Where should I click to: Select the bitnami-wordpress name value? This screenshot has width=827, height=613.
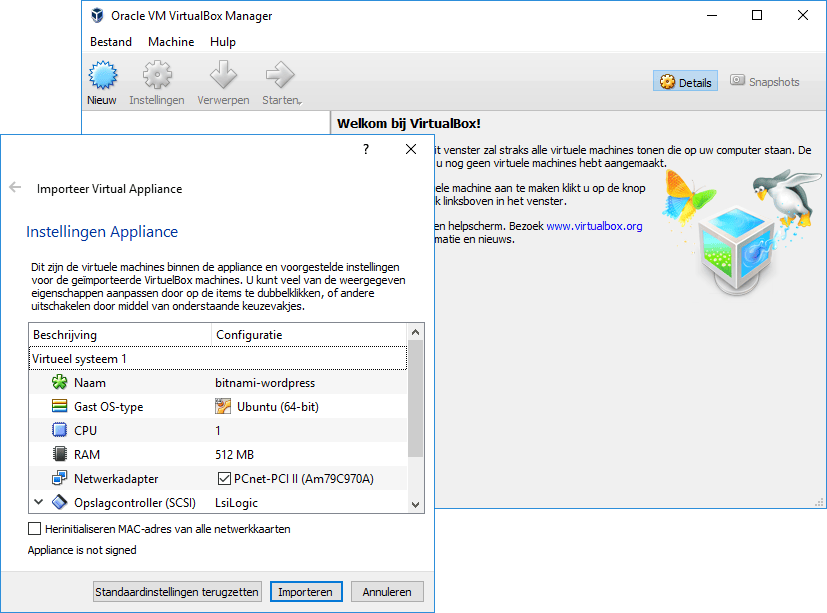(265, 382)
